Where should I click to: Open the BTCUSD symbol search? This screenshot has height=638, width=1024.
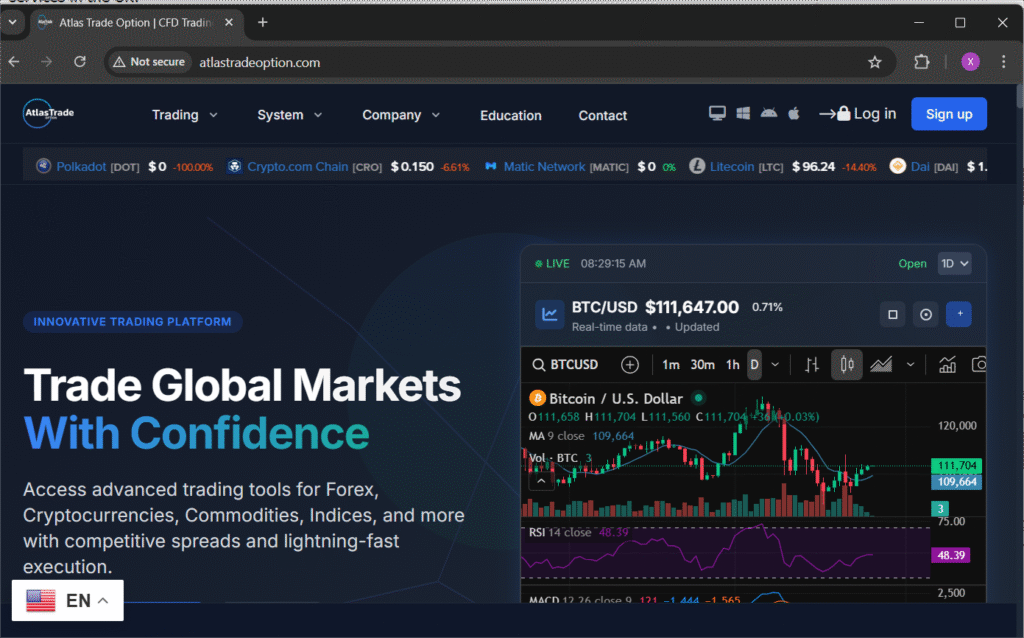tap(565, 365)
